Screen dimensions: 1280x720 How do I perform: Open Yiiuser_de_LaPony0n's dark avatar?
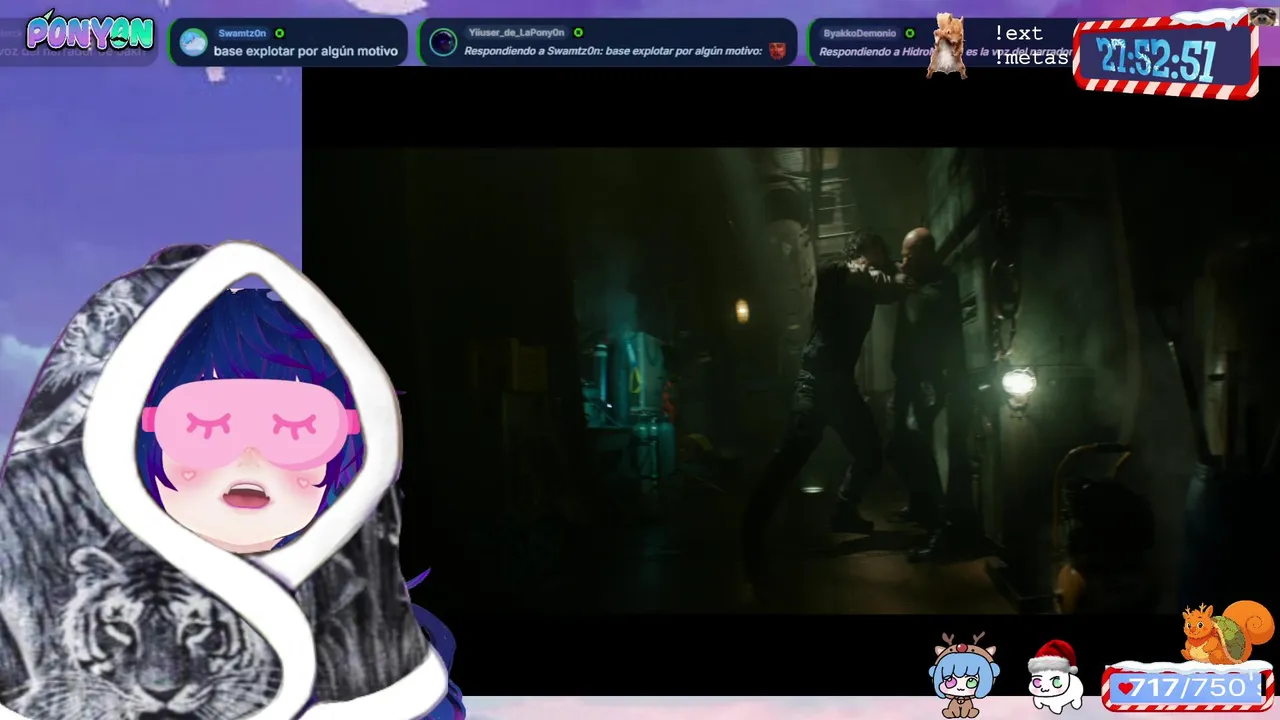point(443,42)
